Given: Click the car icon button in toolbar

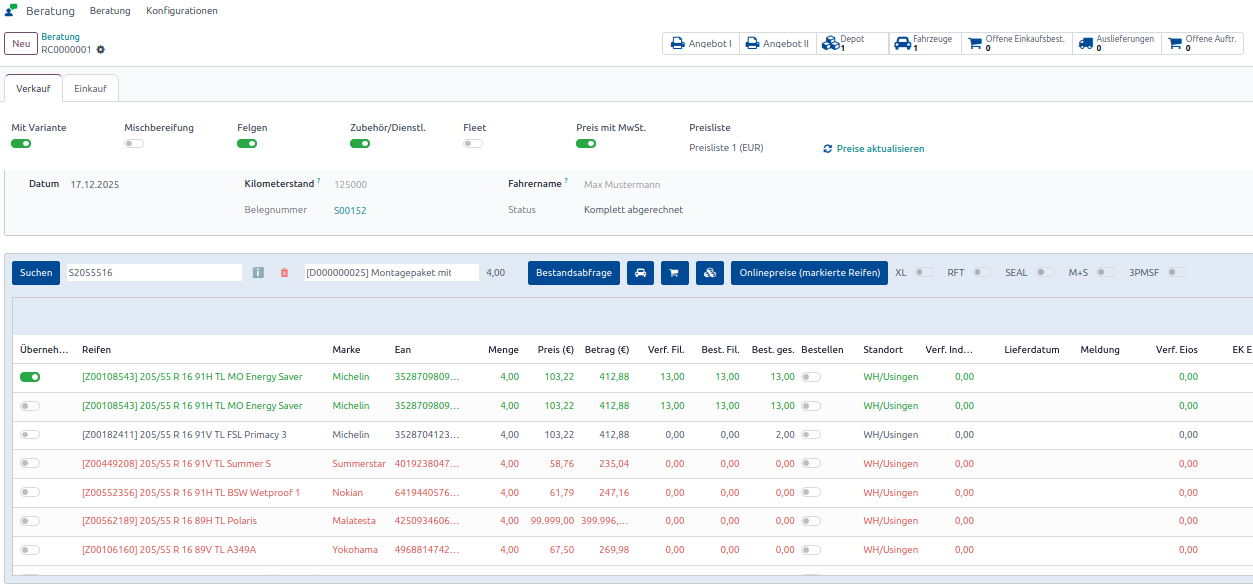Looking at the screenshot, I should click(640, 273).
